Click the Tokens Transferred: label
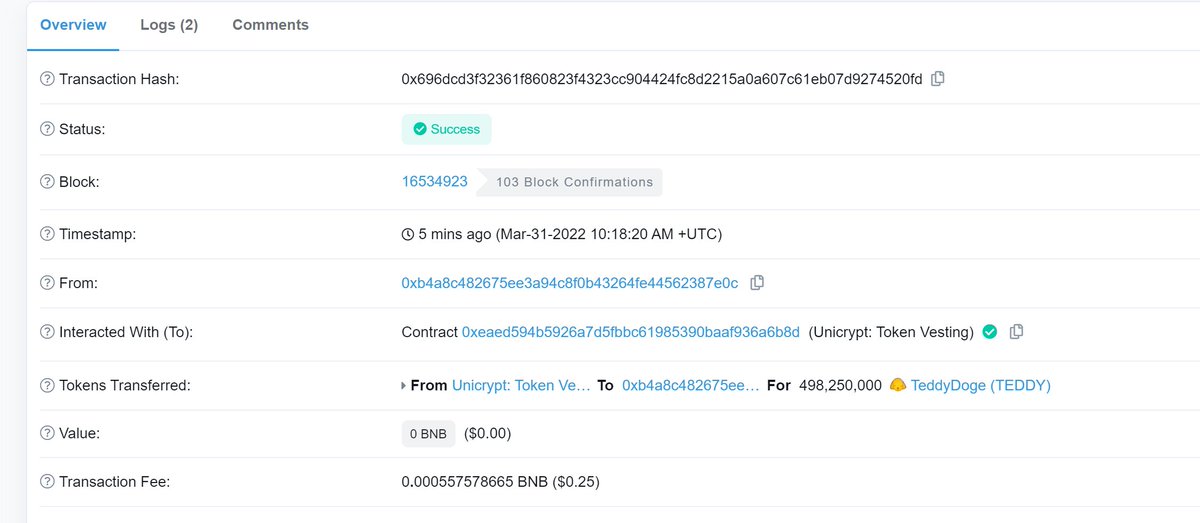1200x523 pixels. coord(125,385)
